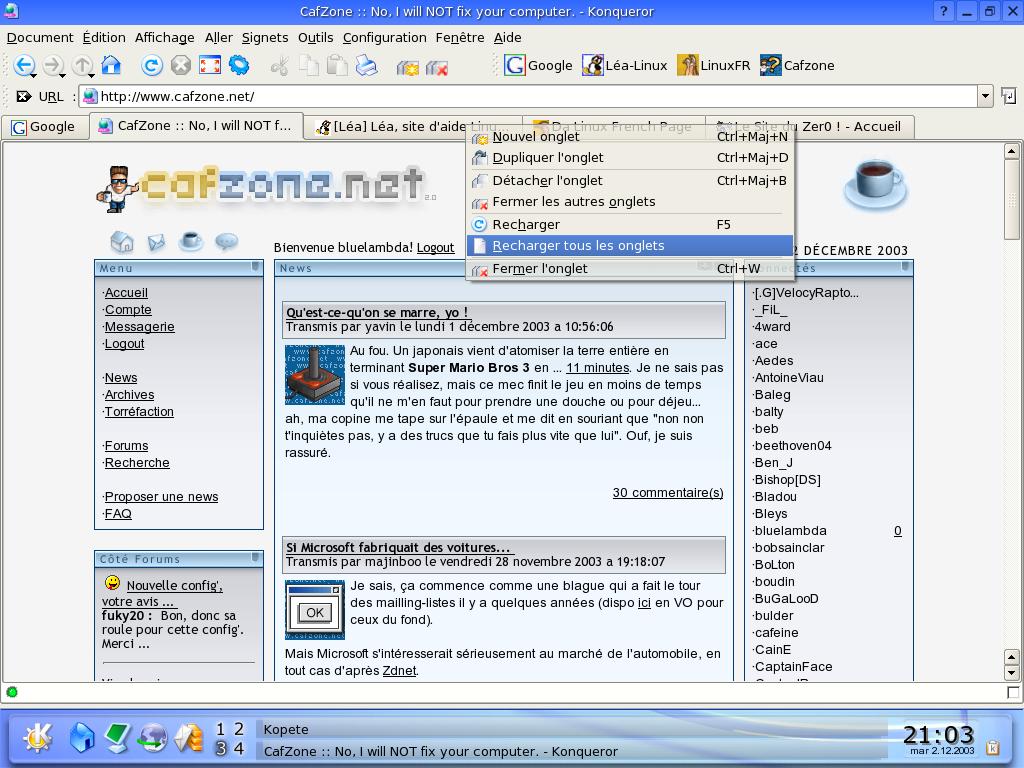Open the Document menu
Viewport: 1024px width, 768px height.
[x=40, y=38]
